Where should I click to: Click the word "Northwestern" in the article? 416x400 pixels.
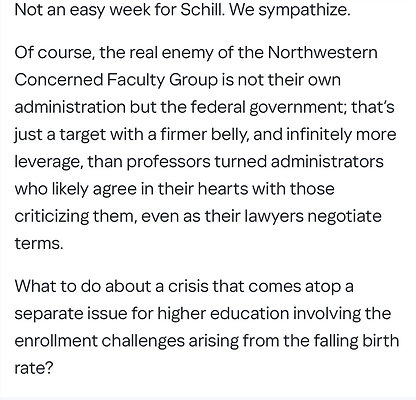323,52
